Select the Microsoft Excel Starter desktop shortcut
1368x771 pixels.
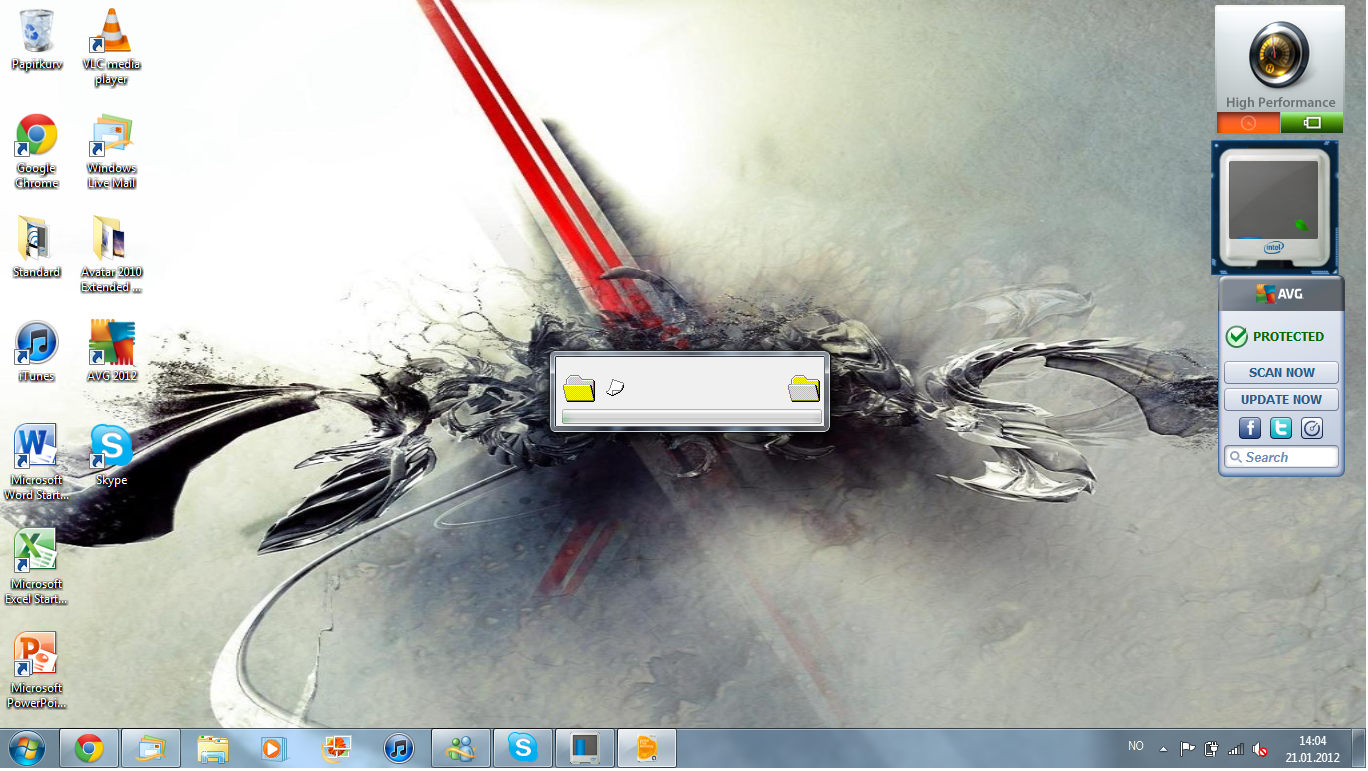(37, 566)
